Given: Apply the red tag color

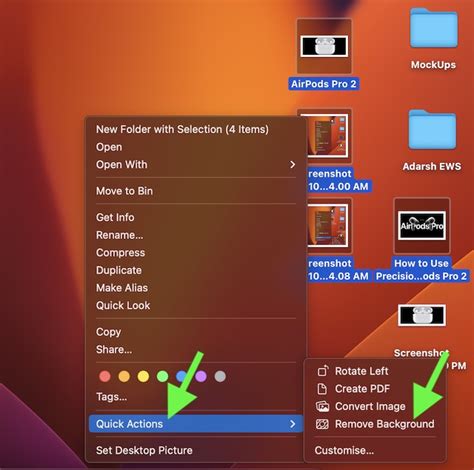Looking at the screenshot, I should 105,377.
